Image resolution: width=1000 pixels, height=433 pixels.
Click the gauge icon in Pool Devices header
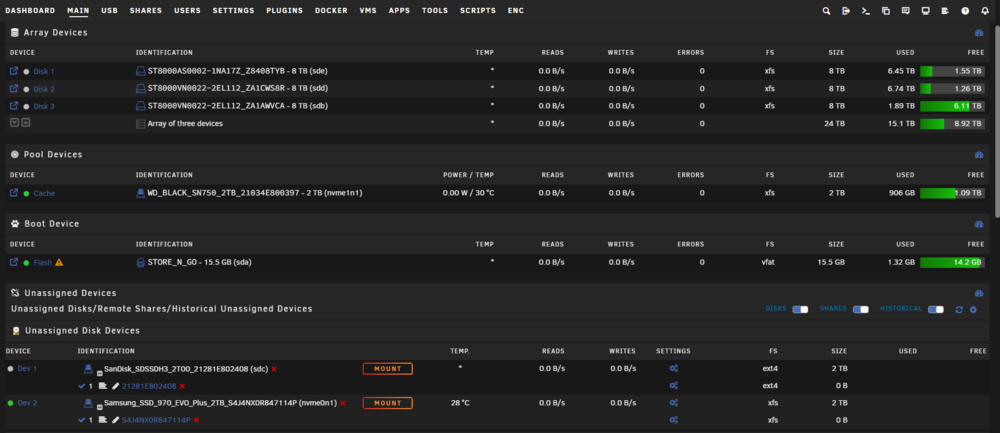click(979, 155)
